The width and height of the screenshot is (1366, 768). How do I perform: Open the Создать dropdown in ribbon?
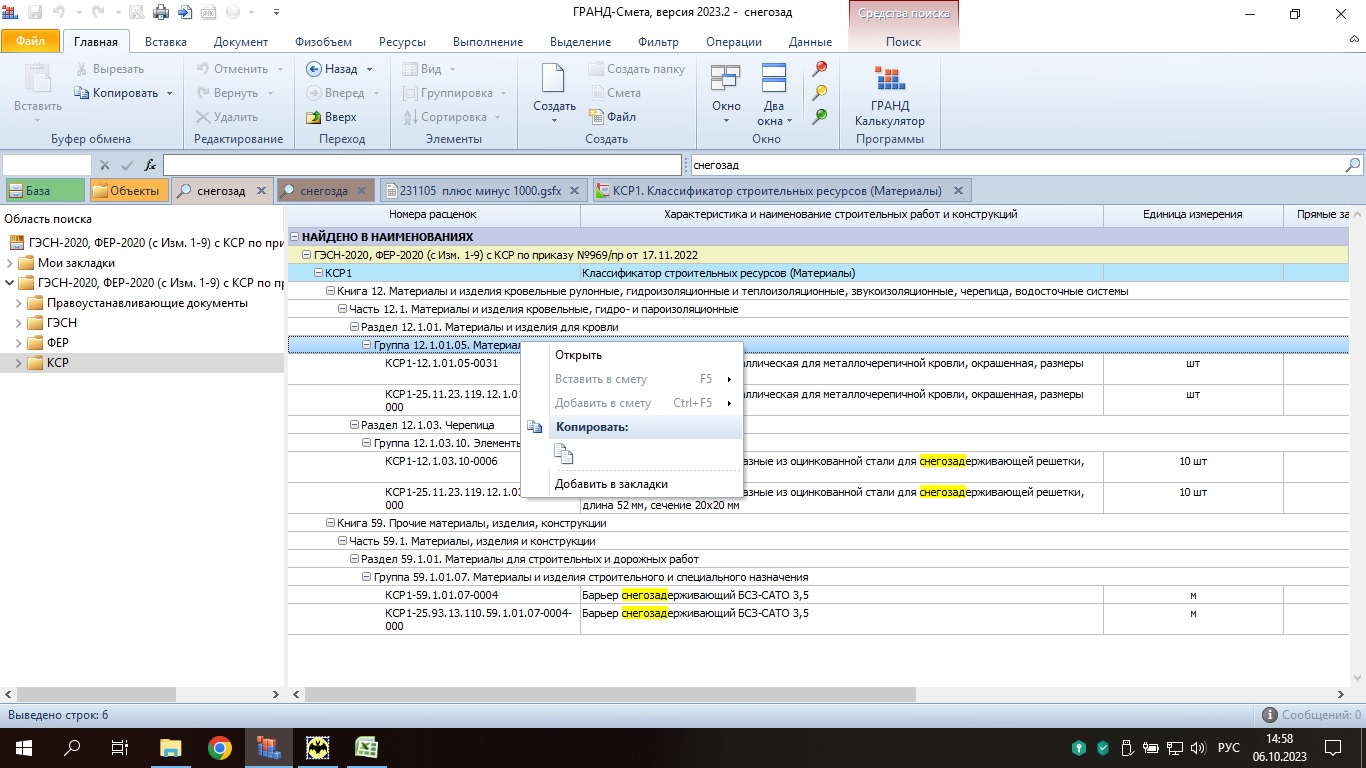coord(554,121)
